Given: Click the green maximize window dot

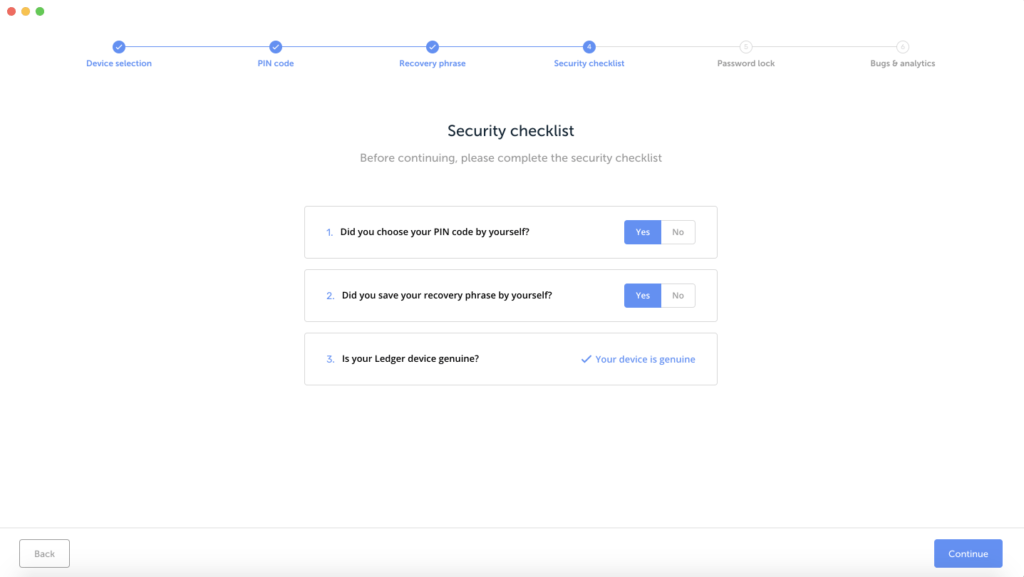Looking at the screenshot, I should coord(40,11).
